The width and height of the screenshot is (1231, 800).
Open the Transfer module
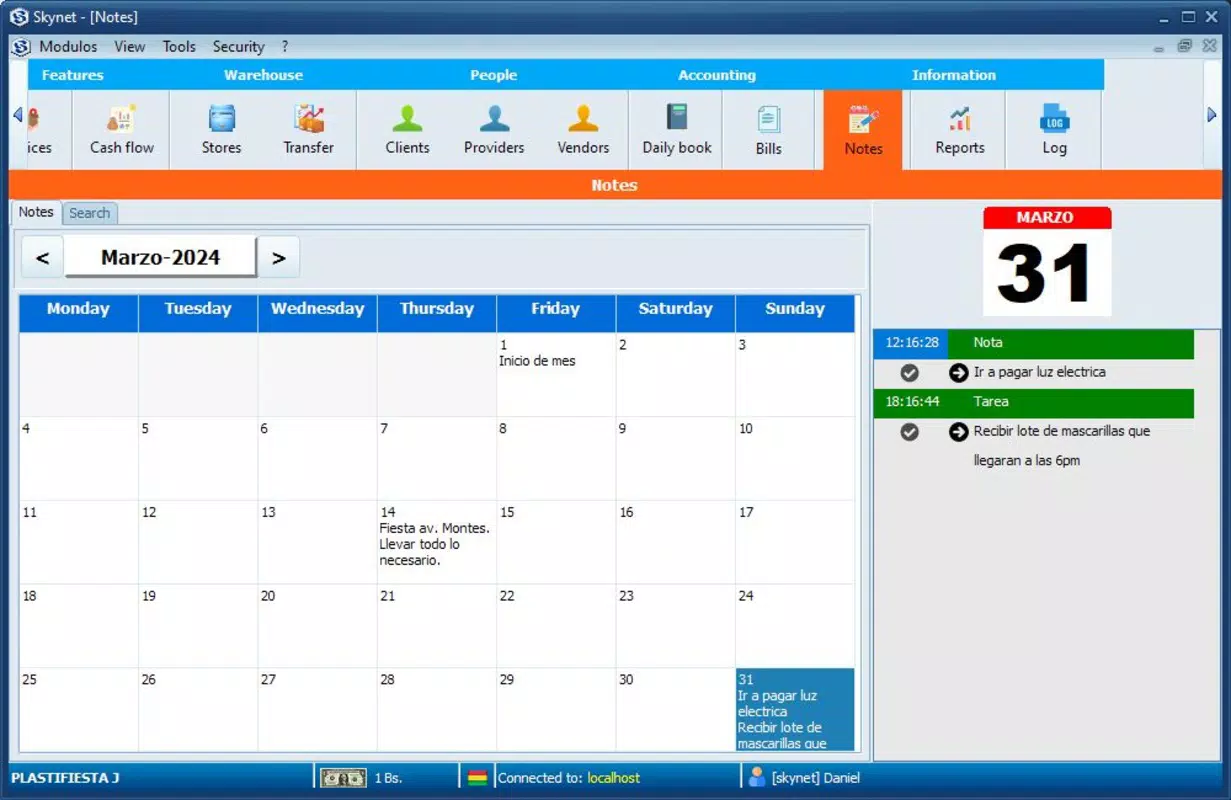point(308,130)
